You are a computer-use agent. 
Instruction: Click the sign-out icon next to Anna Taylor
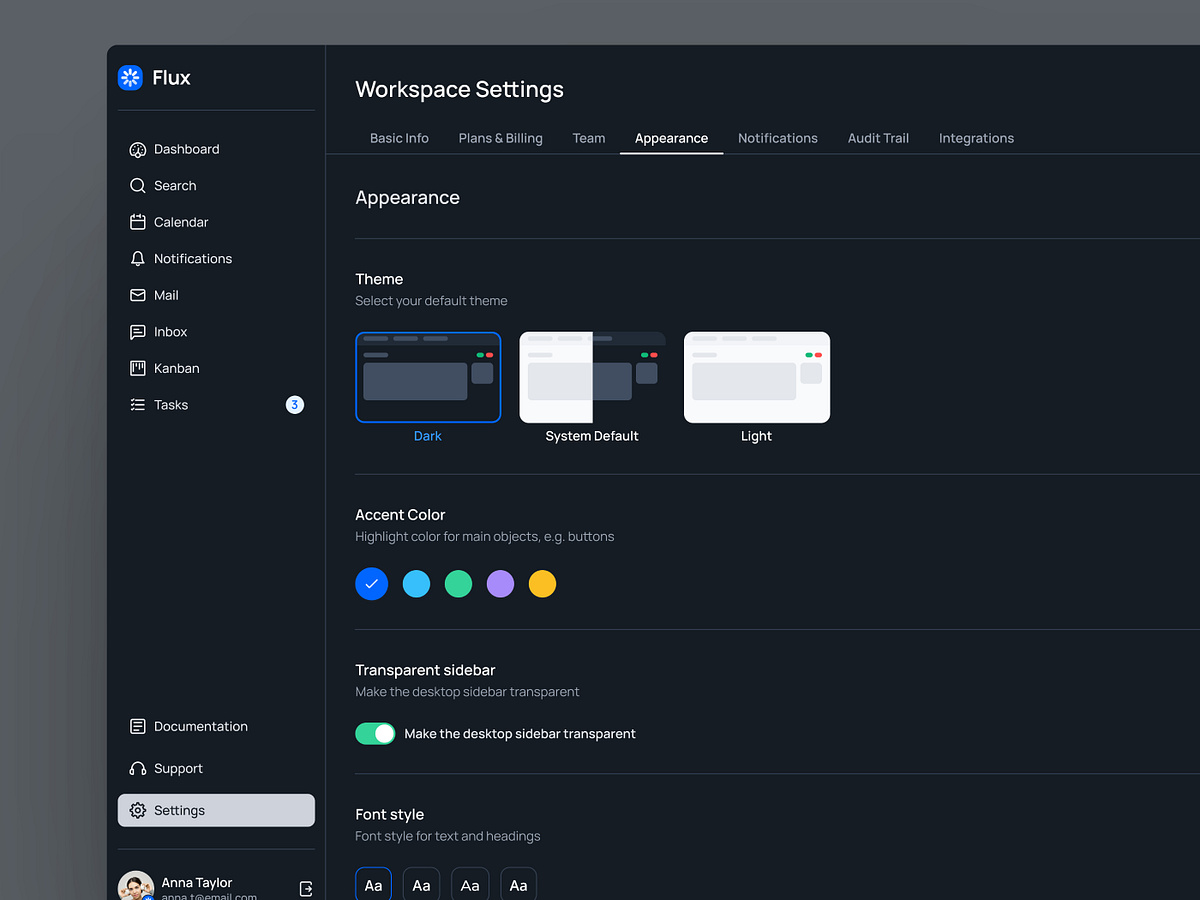[305, 888]
